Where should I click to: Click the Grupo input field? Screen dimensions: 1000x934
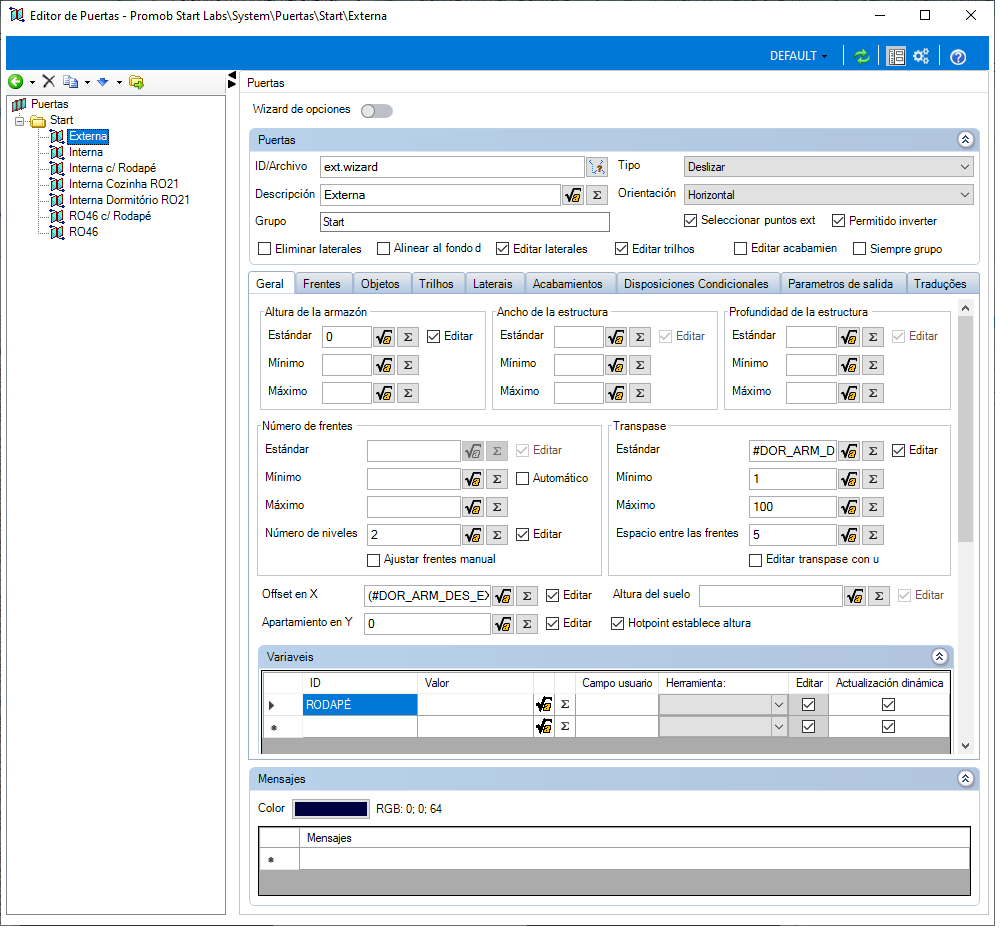[465, 222]
